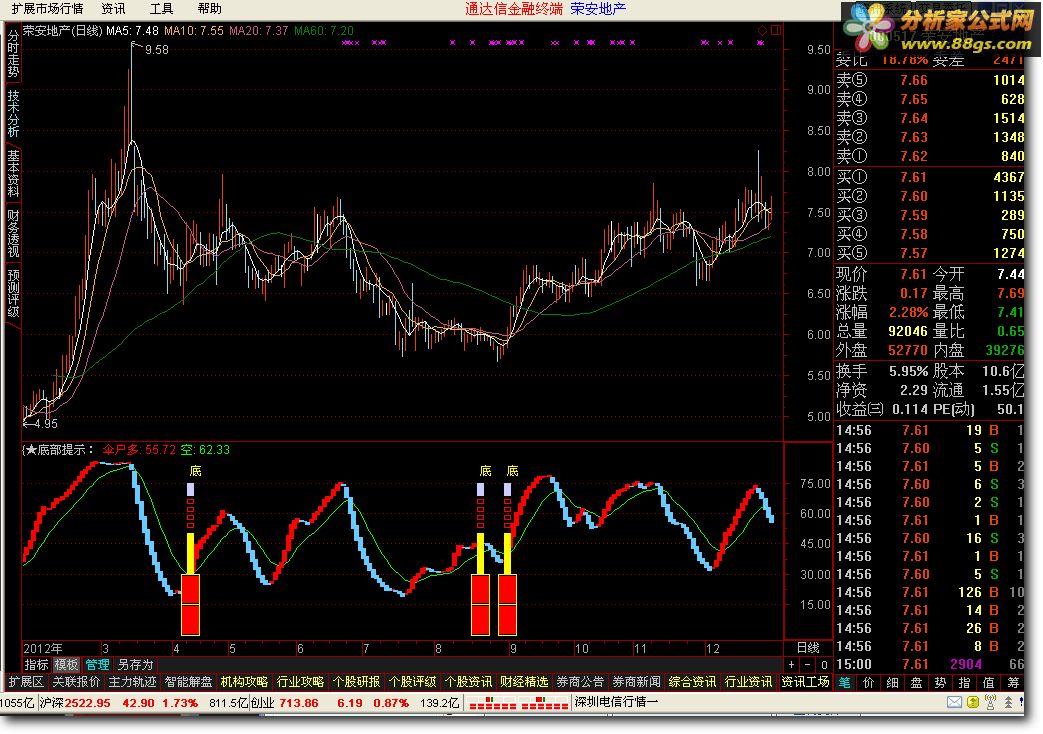Click the yellow round icon in status bar
This screenshot has height=734, width=1043.
pos(972,702)
